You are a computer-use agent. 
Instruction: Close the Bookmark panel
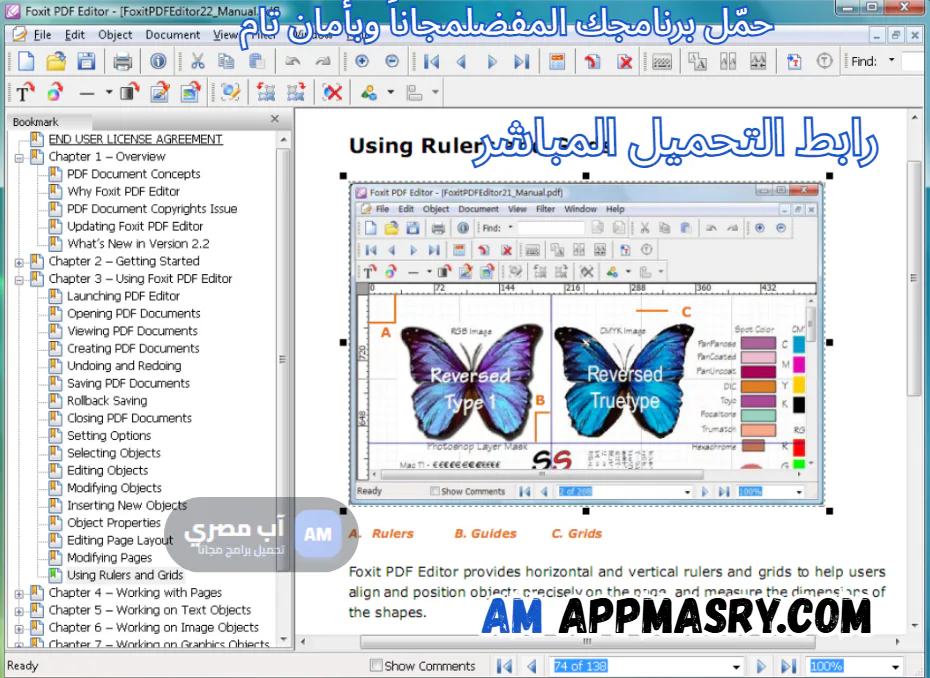coord(275,119)
